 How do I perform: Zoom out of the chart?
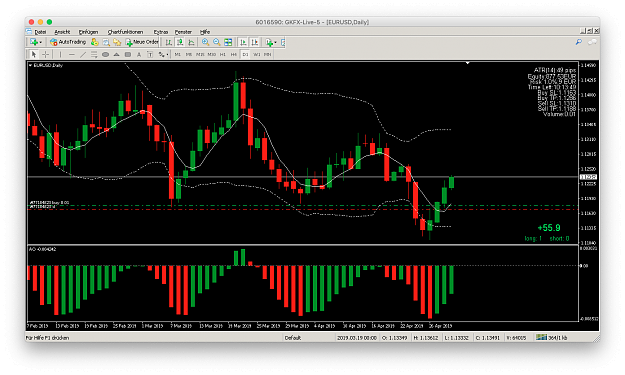[216, 42]
